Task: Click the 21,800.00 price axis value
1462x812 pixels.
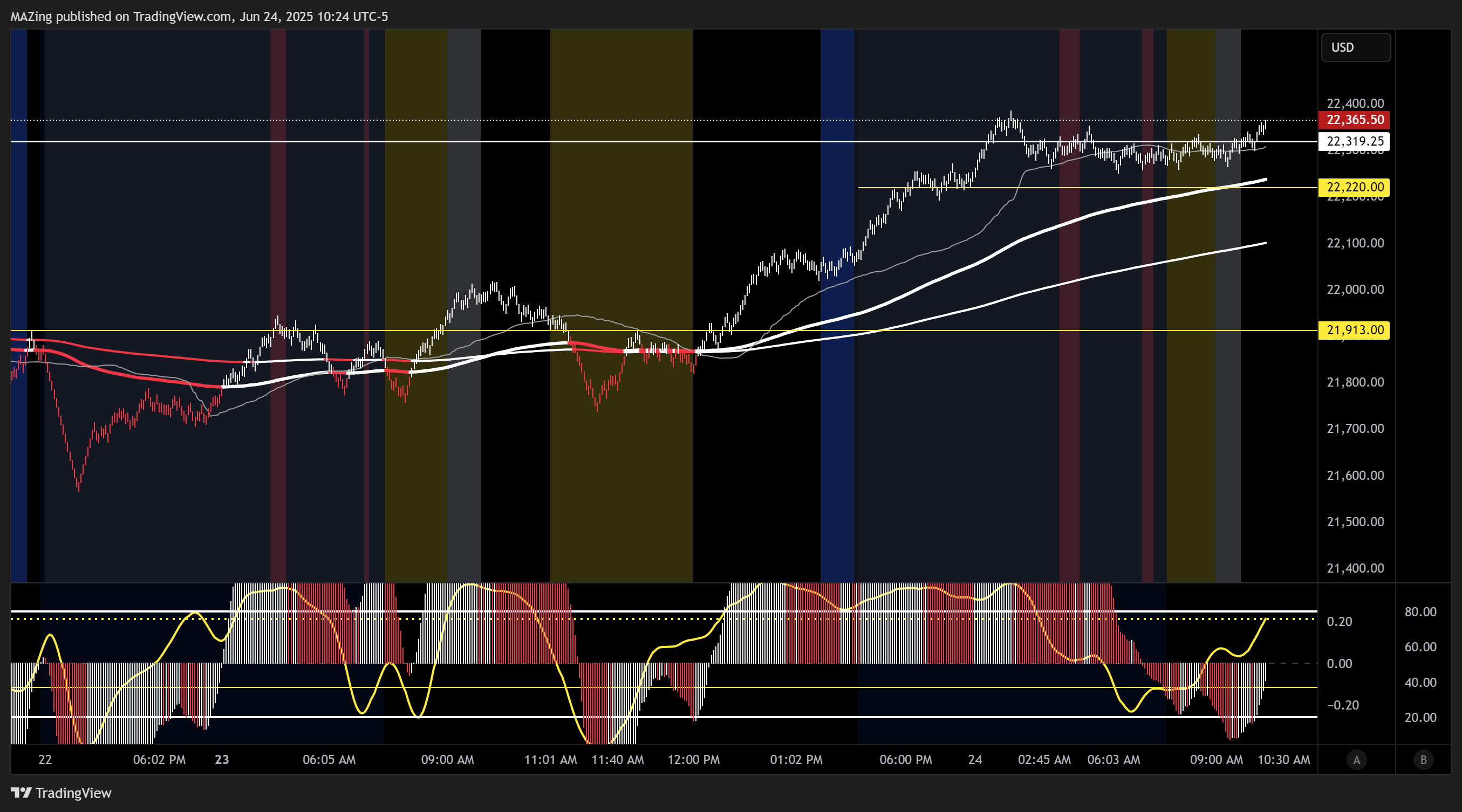Action: (x=1355, y=382)
